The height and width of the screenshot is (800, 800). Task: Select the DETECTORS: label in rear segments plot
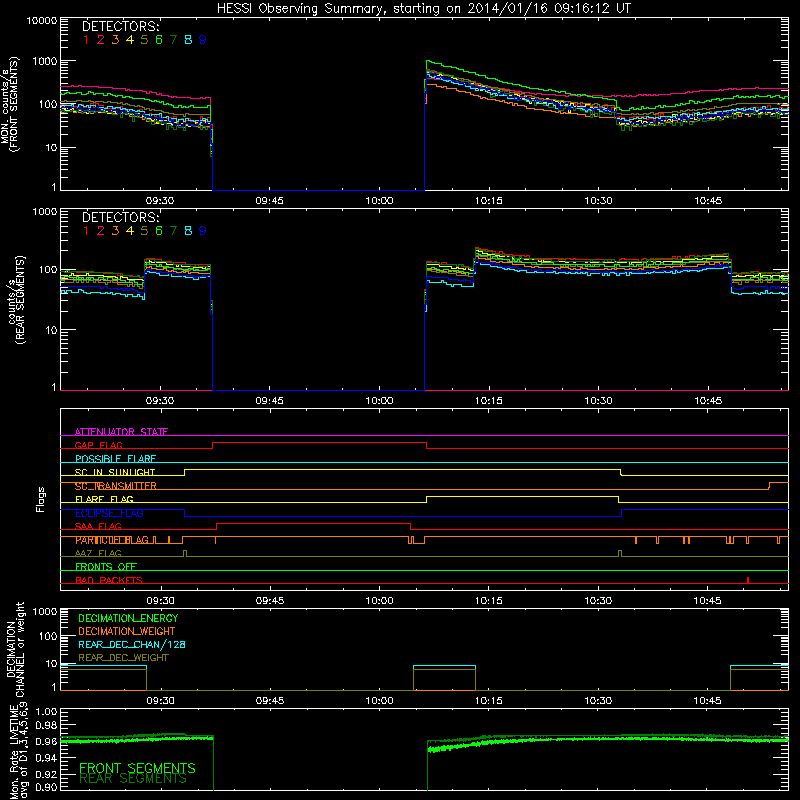[x=121, y=217]
